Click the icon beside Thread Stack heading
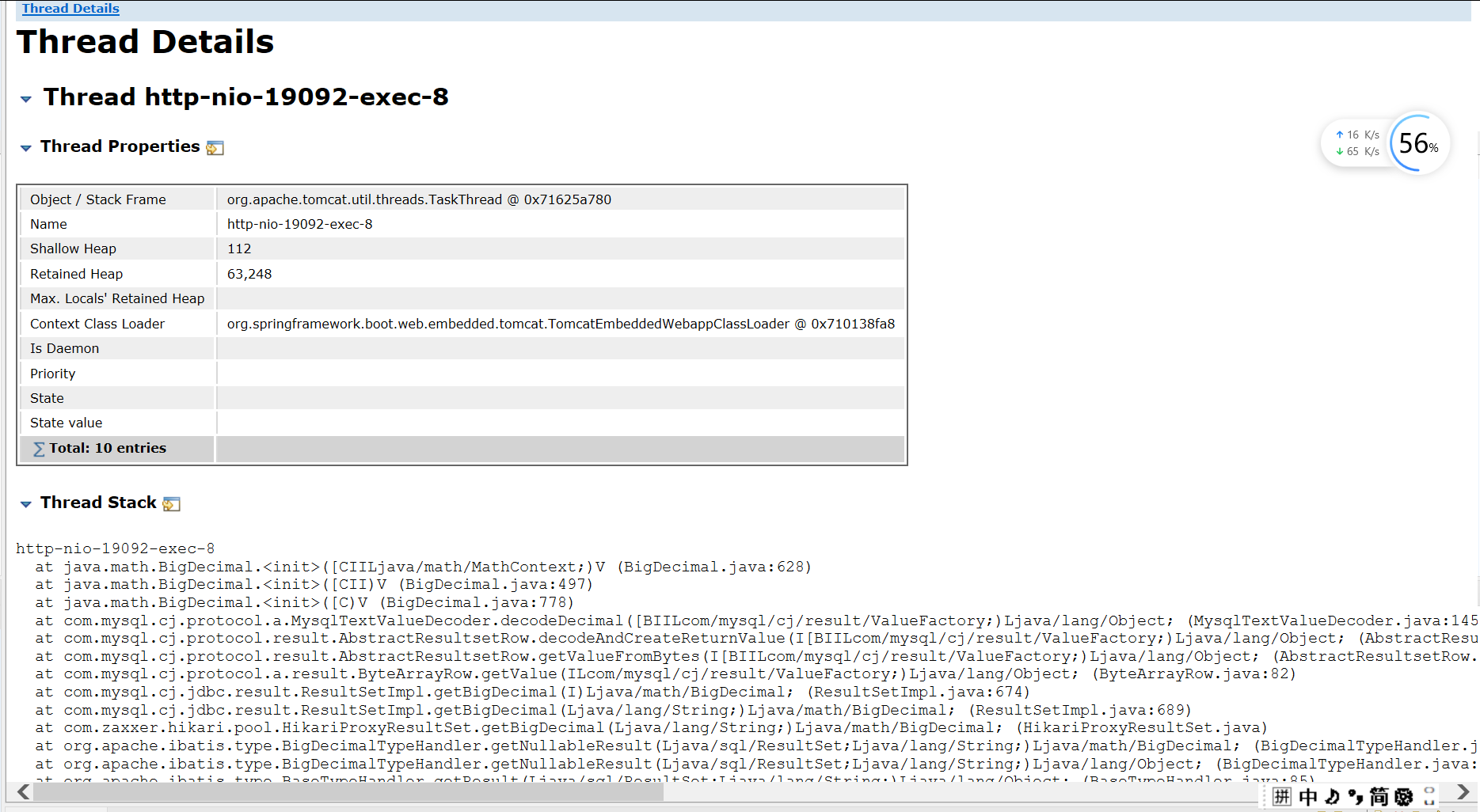 click(171, 504)
